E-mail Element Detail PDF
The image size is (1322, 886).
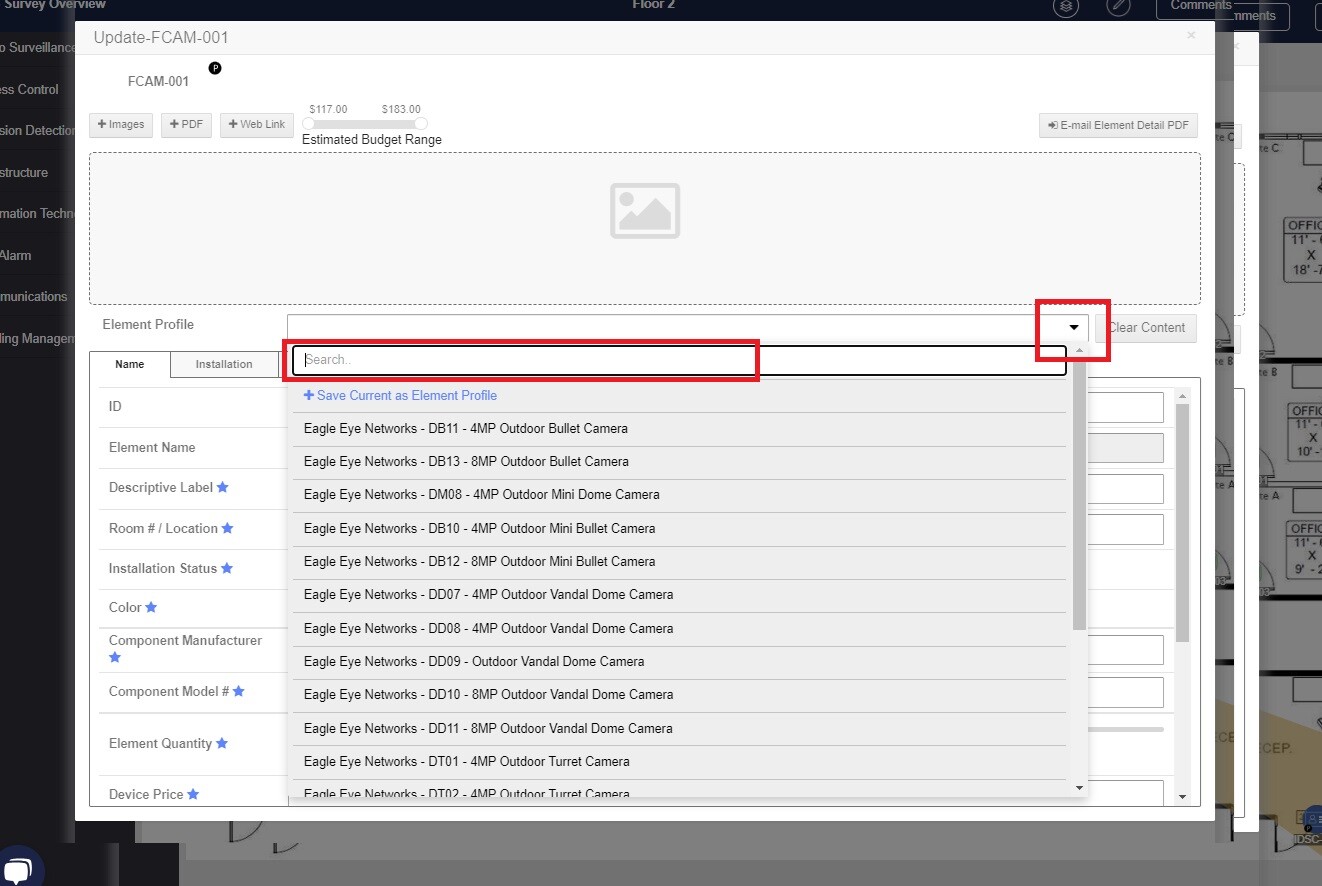[1118, 126]
